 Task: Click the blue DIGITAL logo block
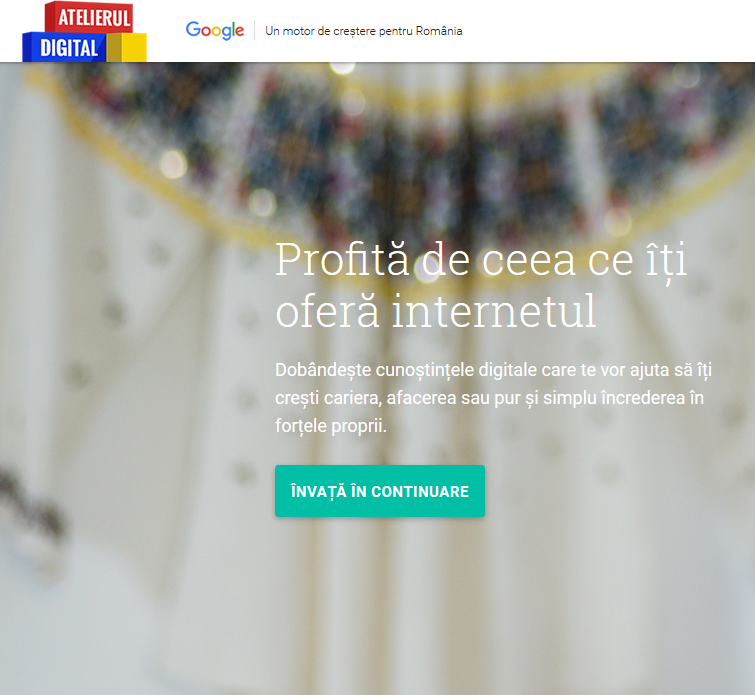[64, 47]
